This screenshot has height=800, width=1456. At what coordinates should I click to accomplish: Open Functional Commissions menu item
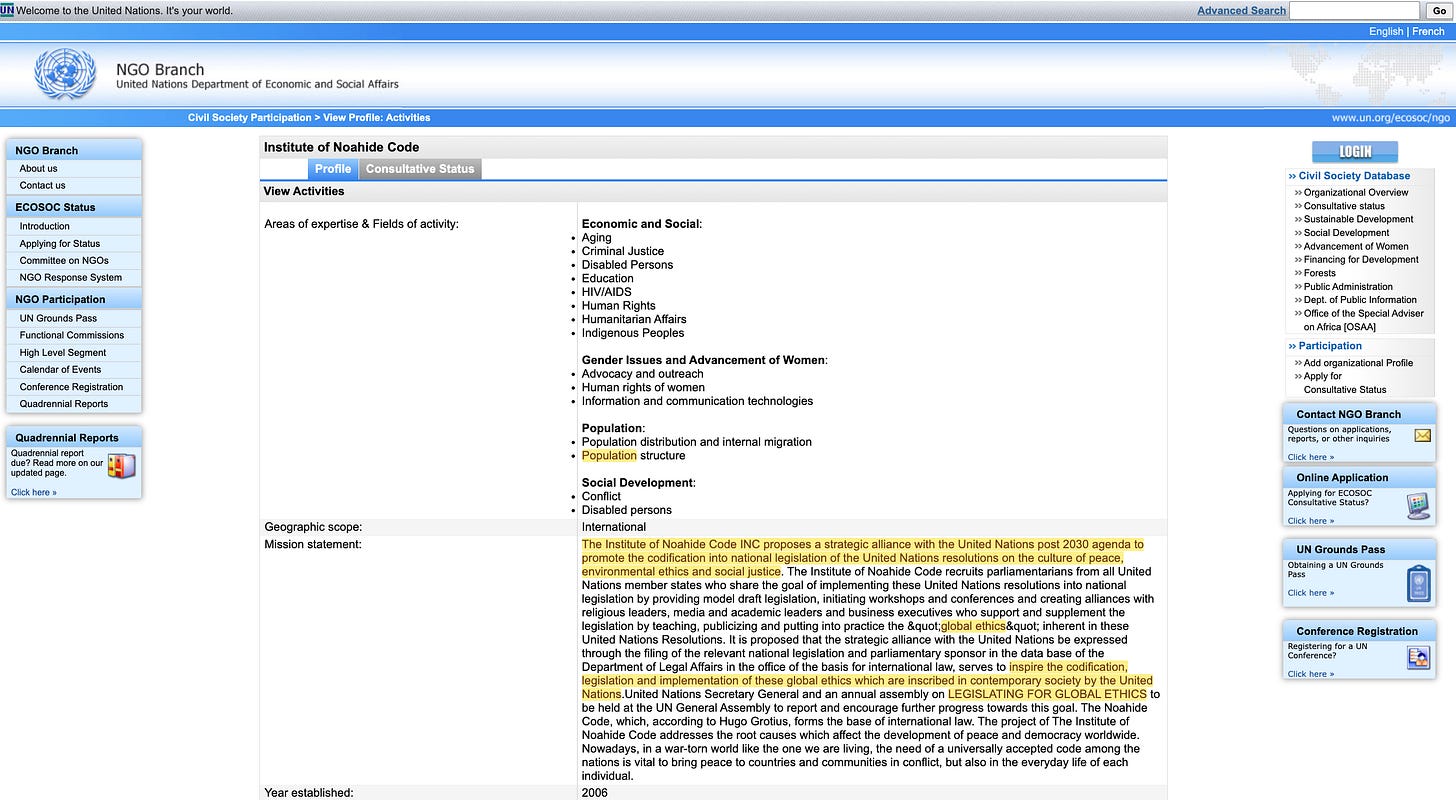pos(72,336)
